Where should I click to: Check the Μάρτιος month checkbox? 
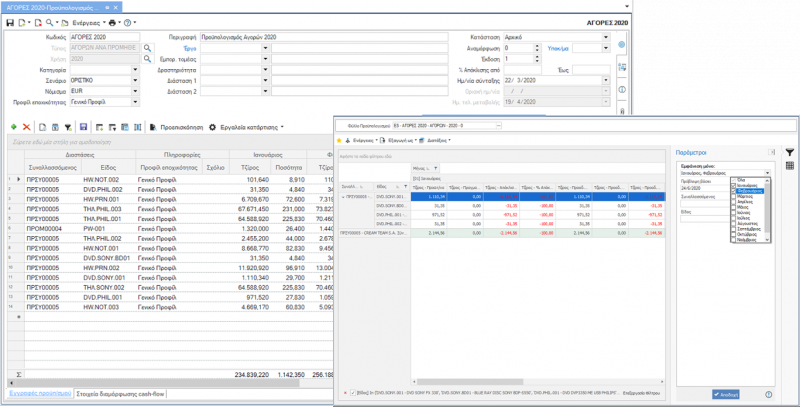coord(734,196)
